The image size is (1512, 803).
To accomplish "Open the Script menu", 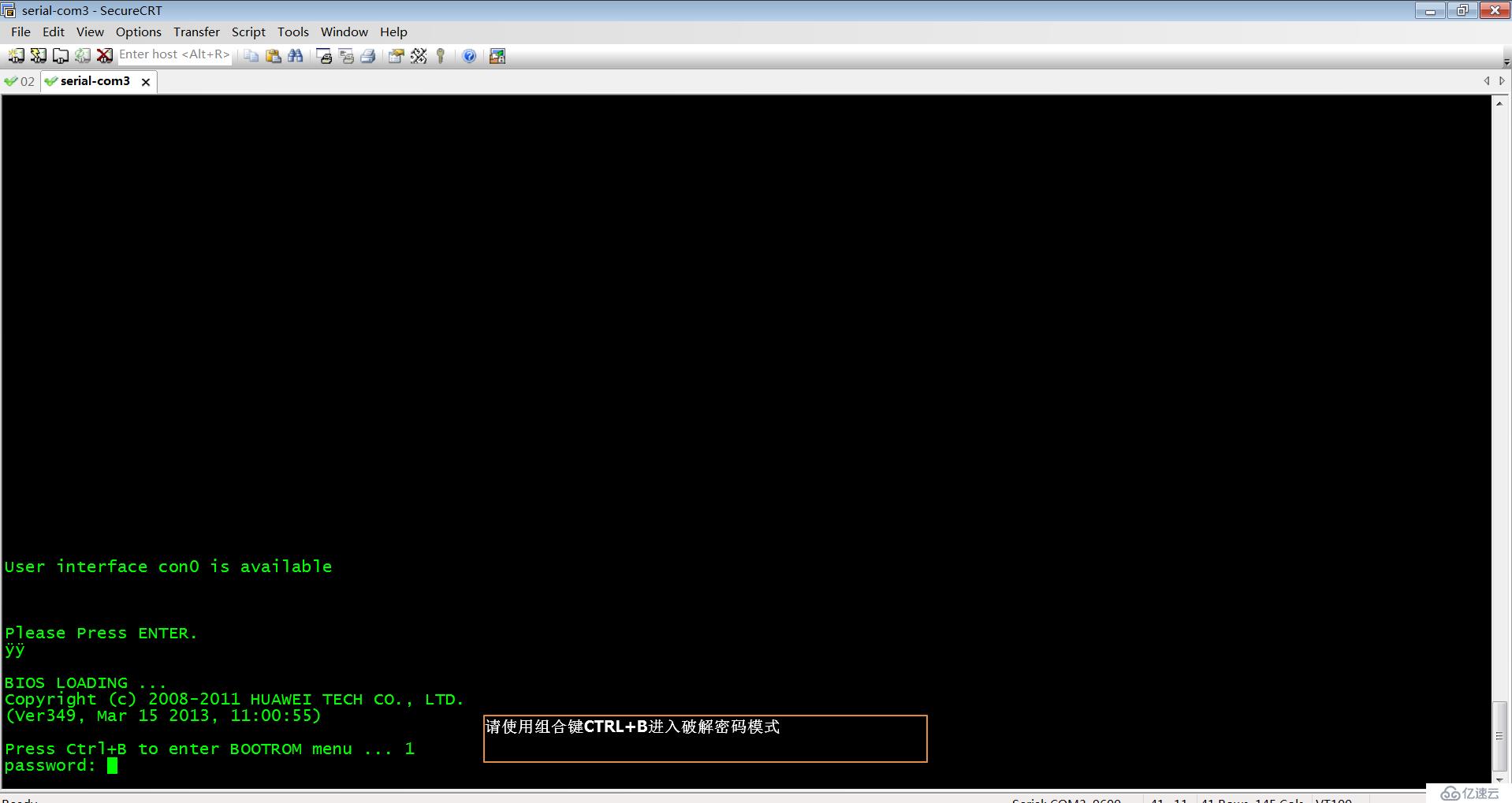I will tap(248, 32).
